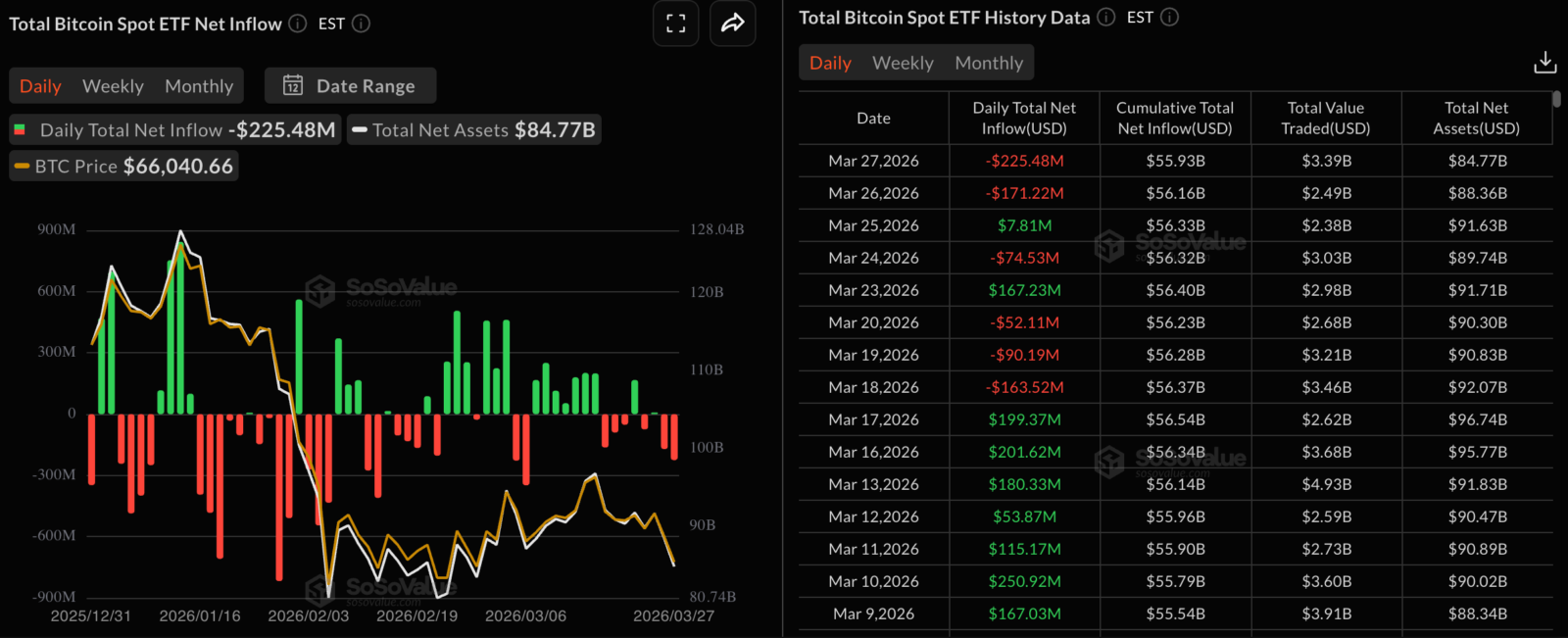Click info icon beside History Data title
The height and width of the screenshot is (638, 1568).
pos(1106,17)
